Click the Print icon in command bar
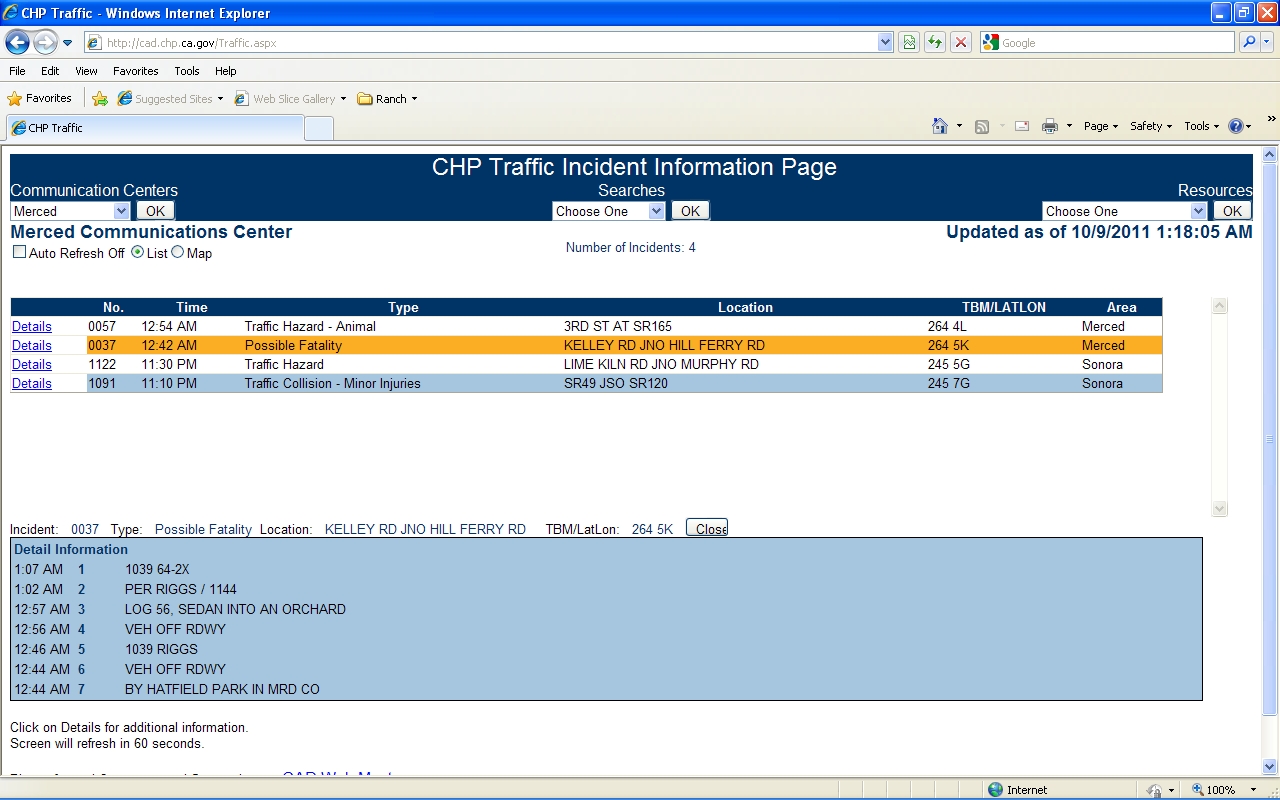This screenshot has height=800, width=1280. tap(1050, 126)
